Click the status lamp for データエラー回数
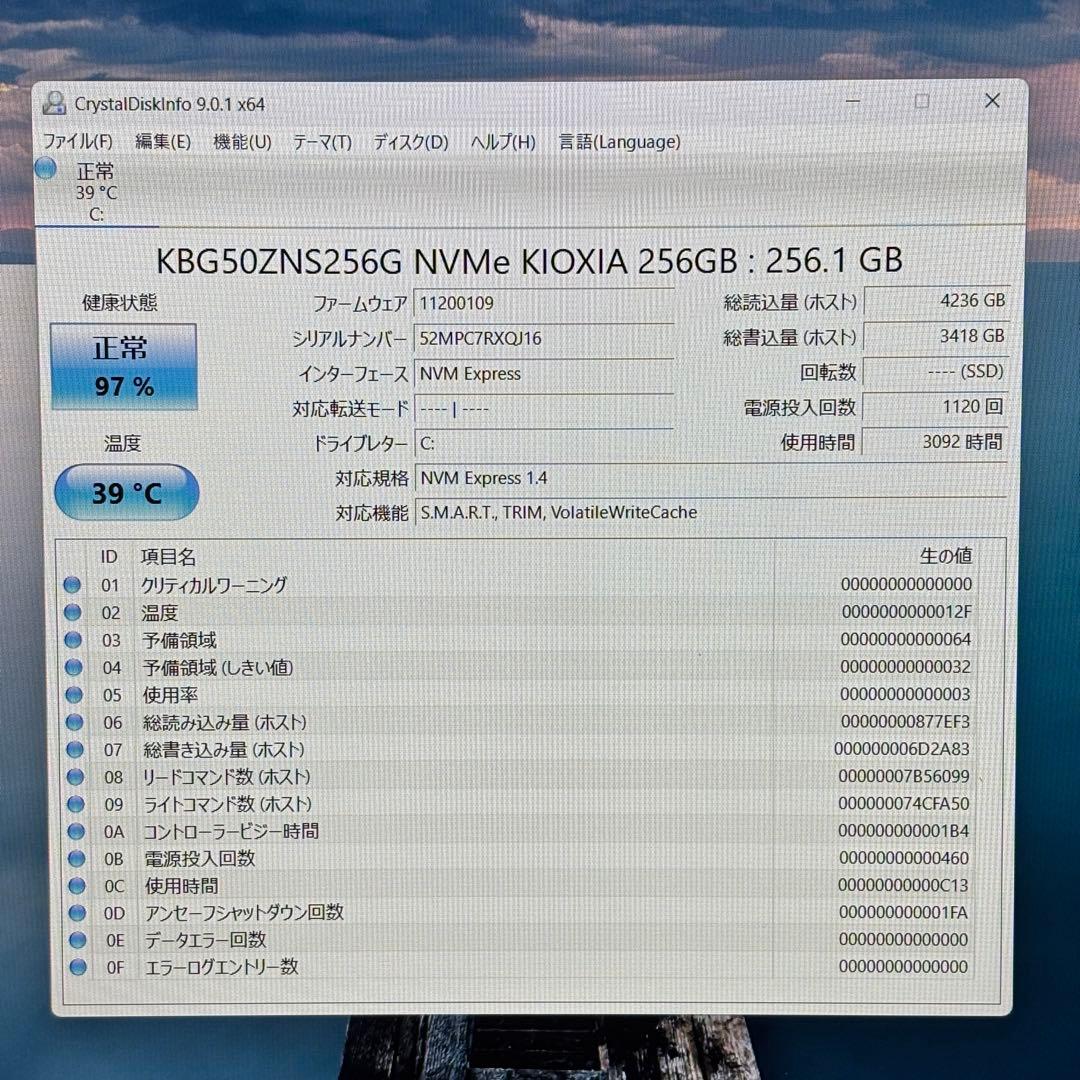1080x1080 pixels. point(75,940)
